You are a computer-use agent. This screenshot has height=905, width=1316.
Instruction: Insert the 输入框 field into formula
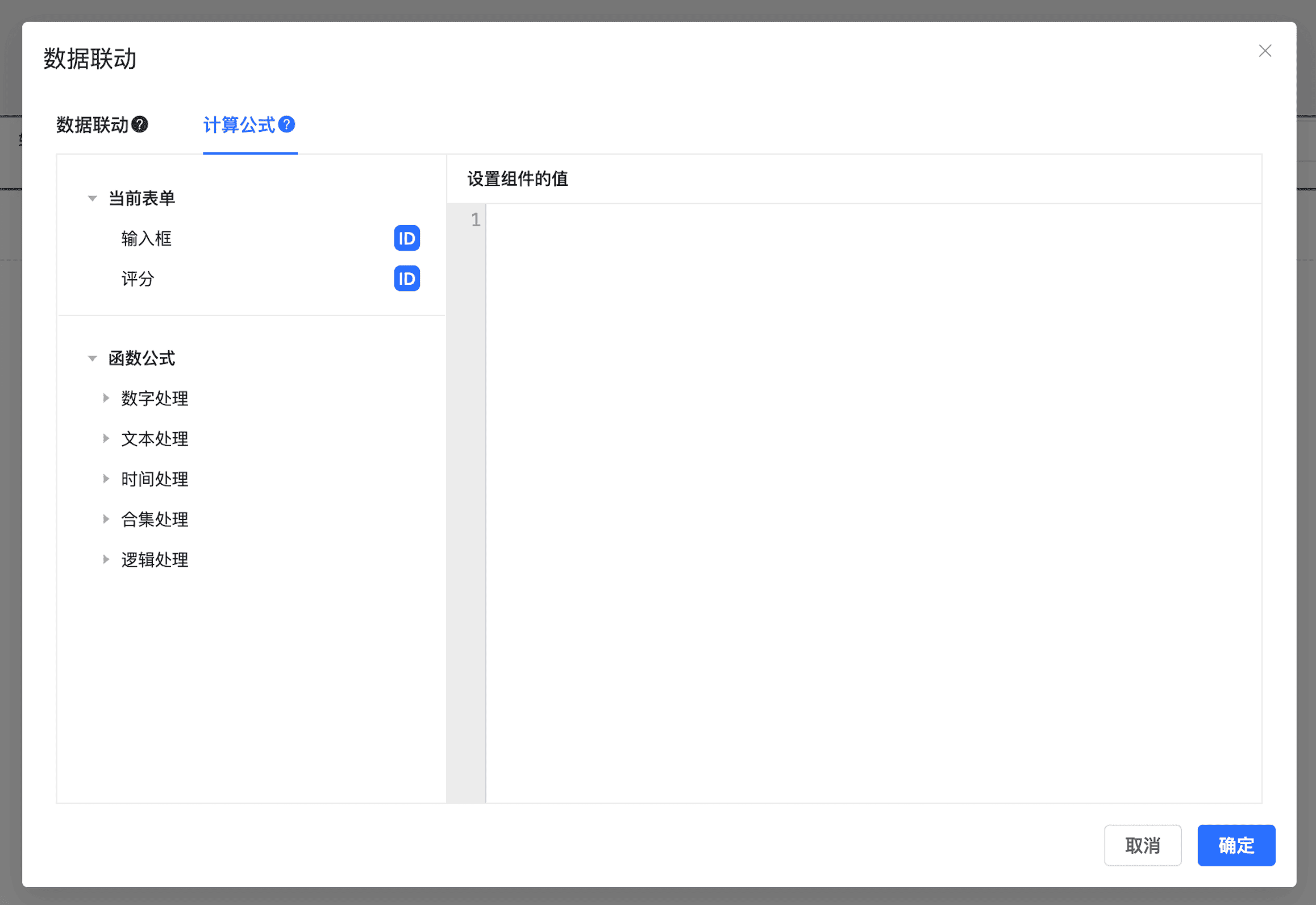click(x=147, y=239)
